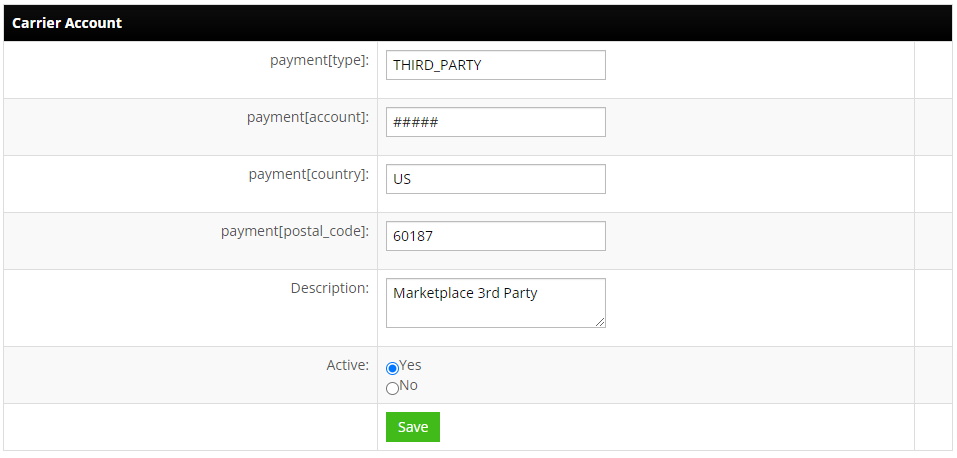Select the payment[postal_code] input box
Viewport: 957px width, 458px height.
(x=496, y=236)
